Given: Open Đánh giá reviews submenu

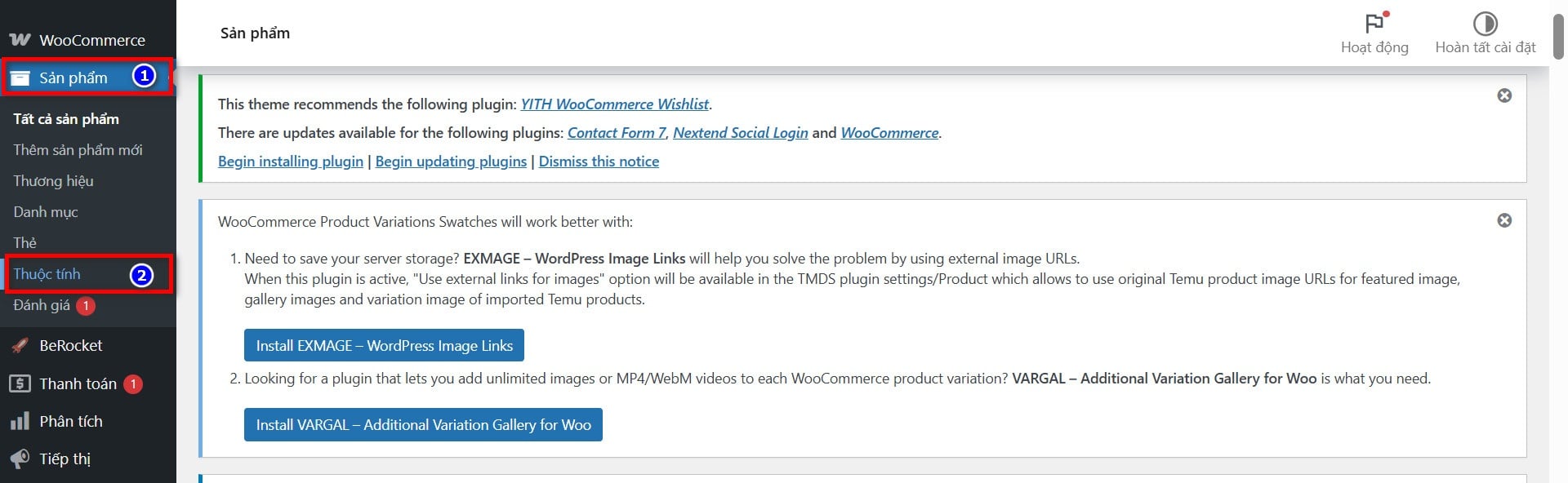Looking at the screenshot, I should pos(42,305).
